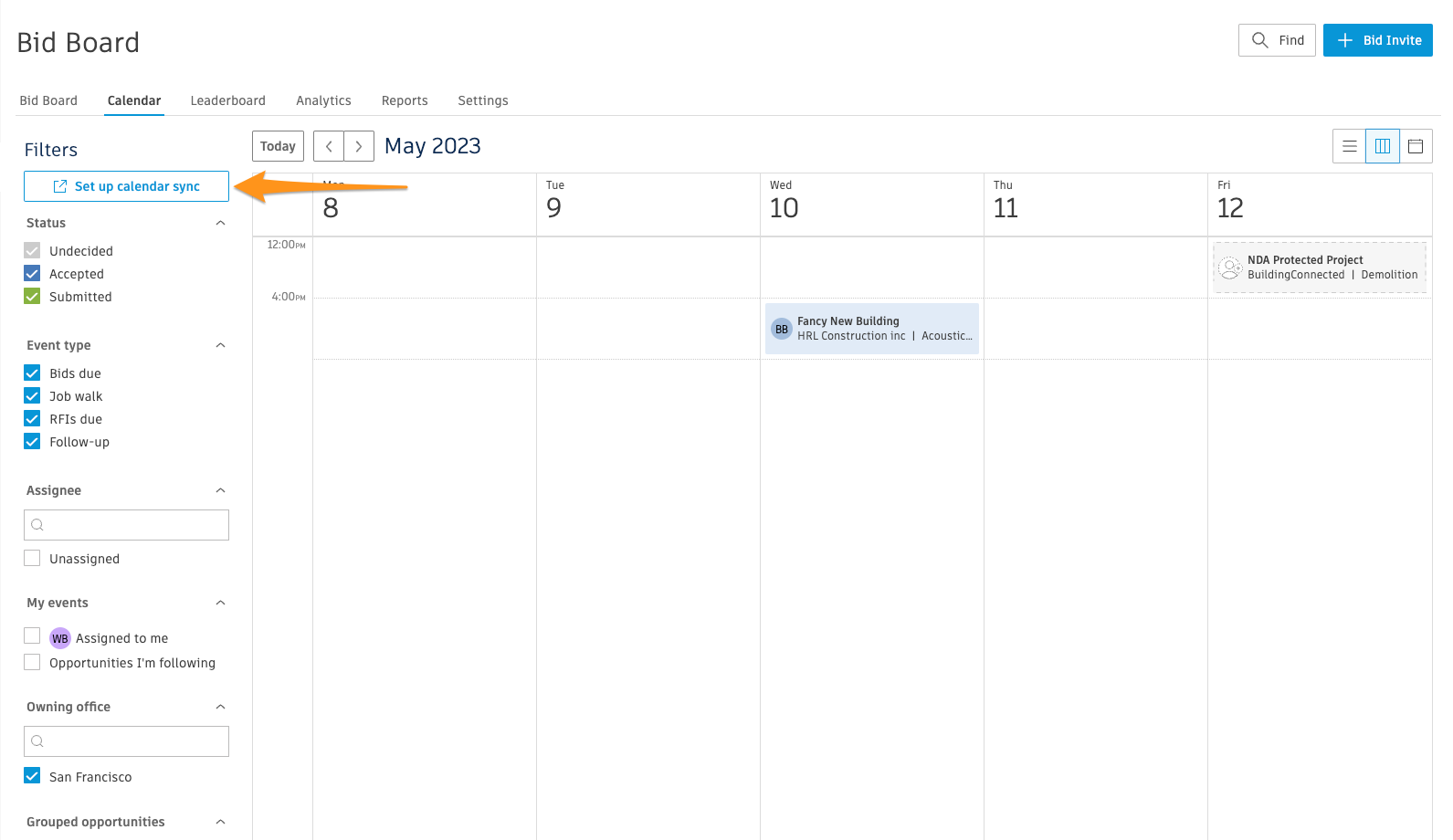1453x840 pixels.
Task: Uncheck the Accepted status filter
Action: click(x=33, y=274)
